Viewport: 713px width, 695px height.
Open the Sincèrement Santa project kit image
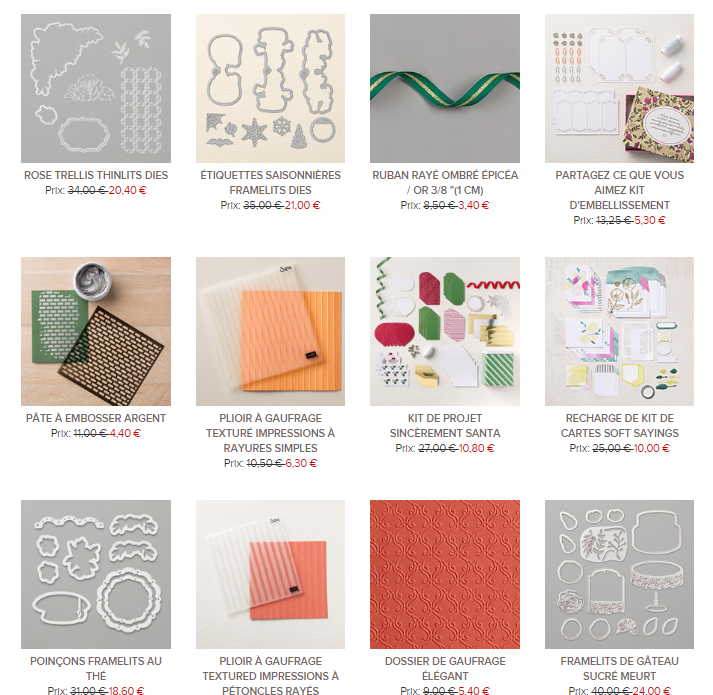[x=445, y=331]
